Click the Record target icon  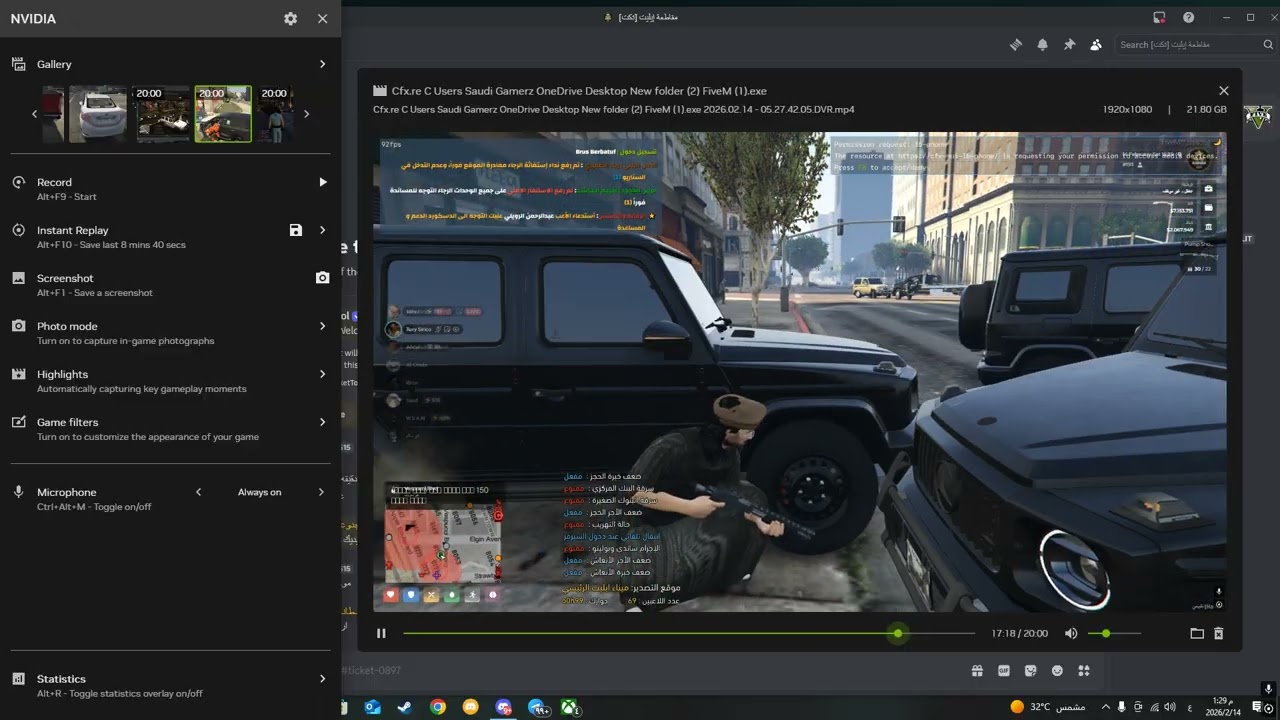(18, 182)
